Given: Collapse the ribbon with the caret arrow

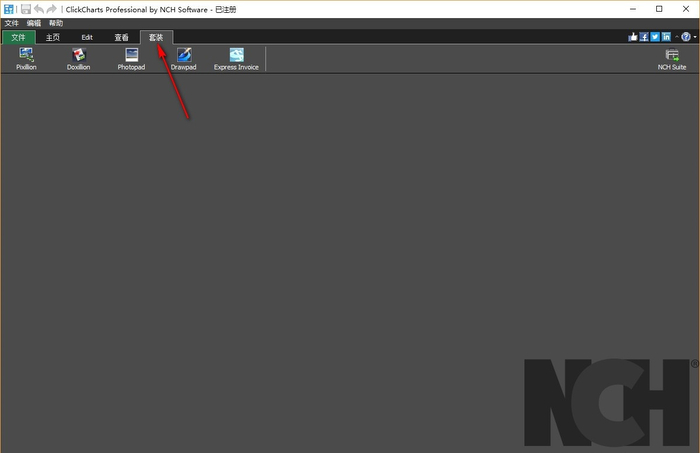Looking at the screenshot, I should point(676,37).
